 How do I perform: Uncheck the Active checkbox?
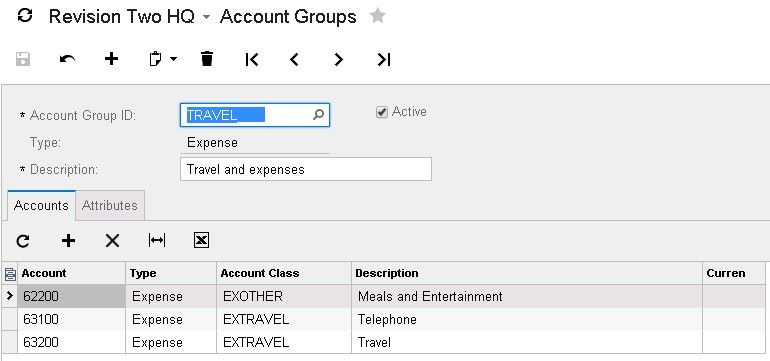coord(382,112)
